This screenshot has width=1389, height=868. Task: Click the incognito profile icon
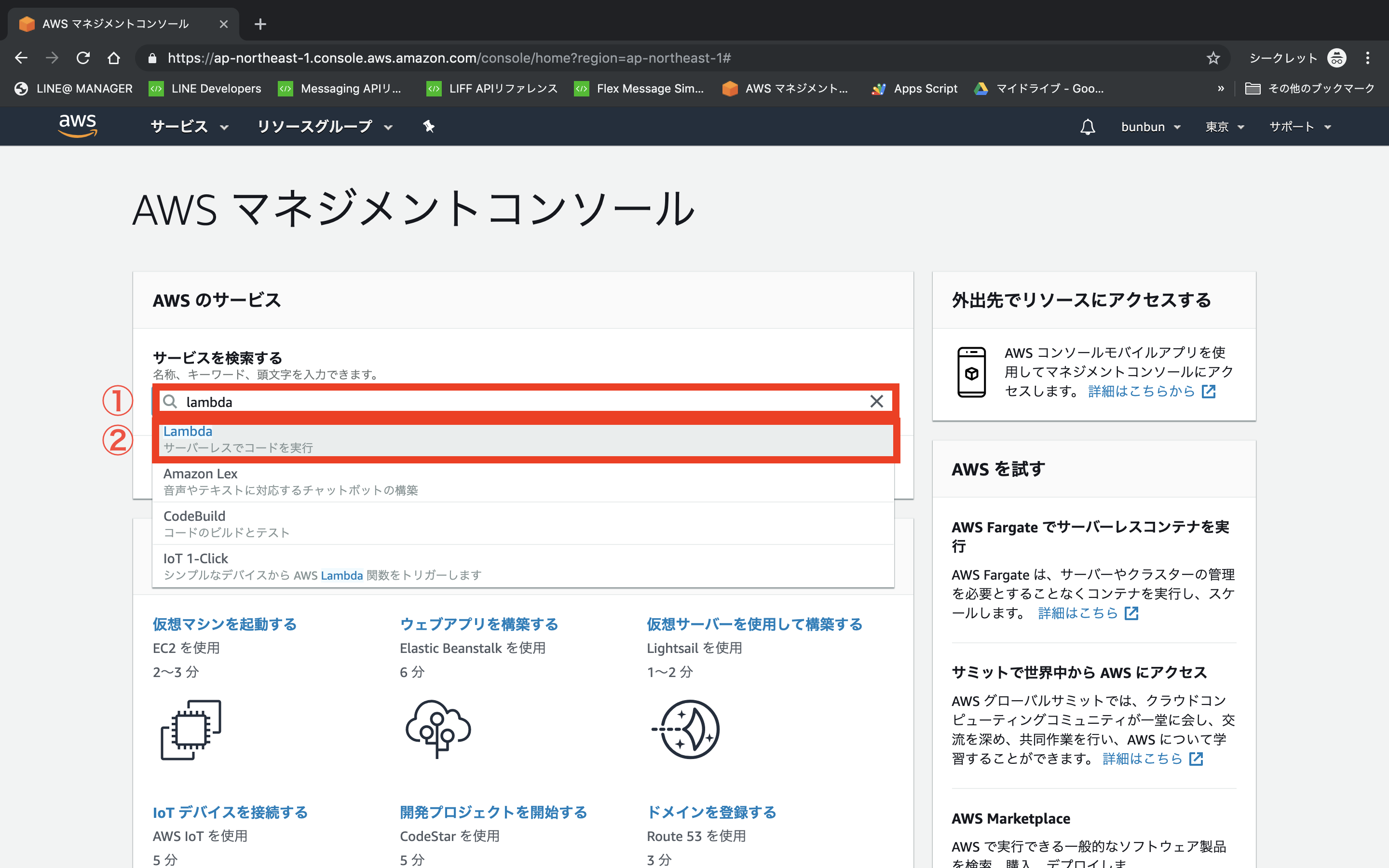coord(1337,58)
